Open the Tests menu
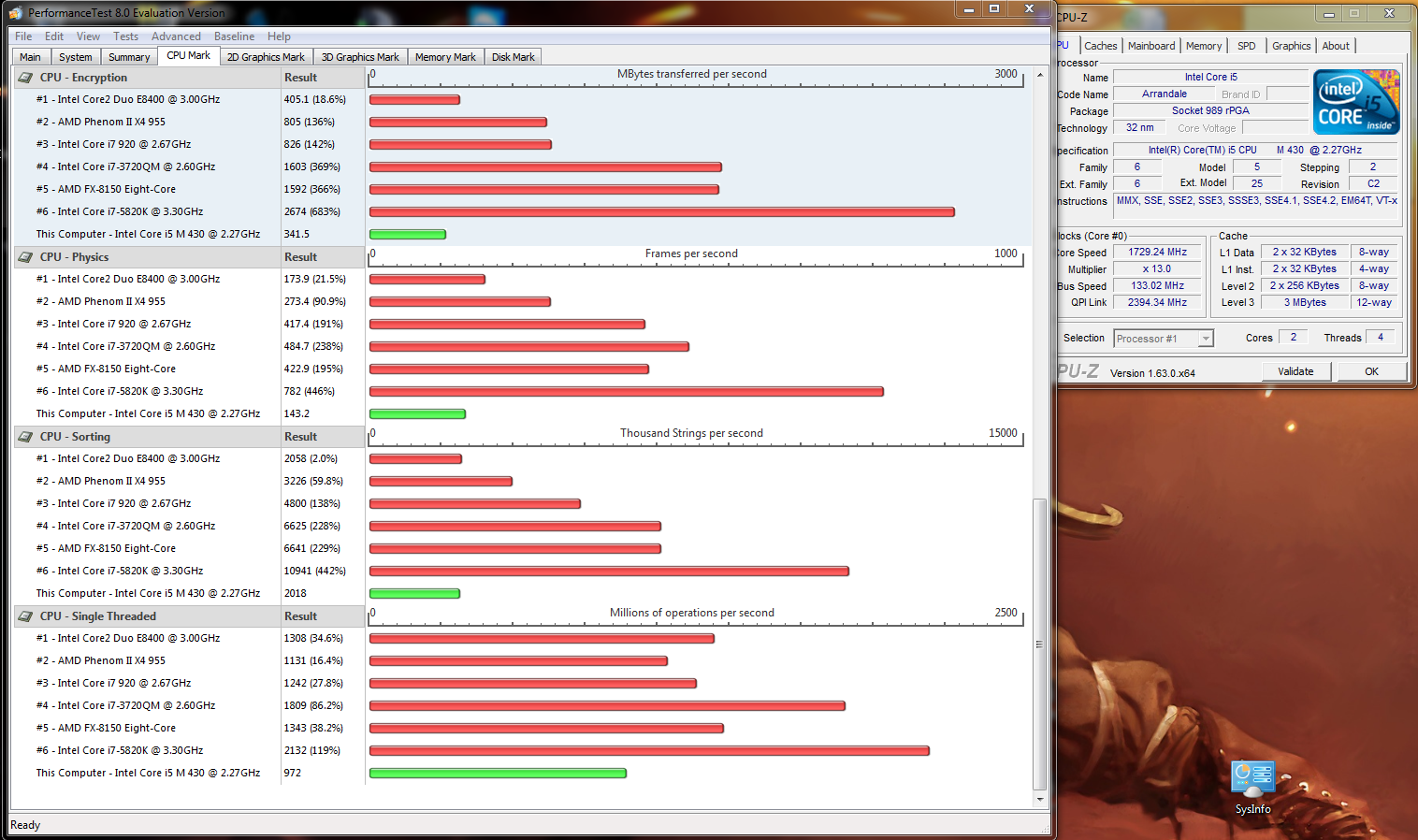This screenshot has width=1418, height=840. coord(125,36)
